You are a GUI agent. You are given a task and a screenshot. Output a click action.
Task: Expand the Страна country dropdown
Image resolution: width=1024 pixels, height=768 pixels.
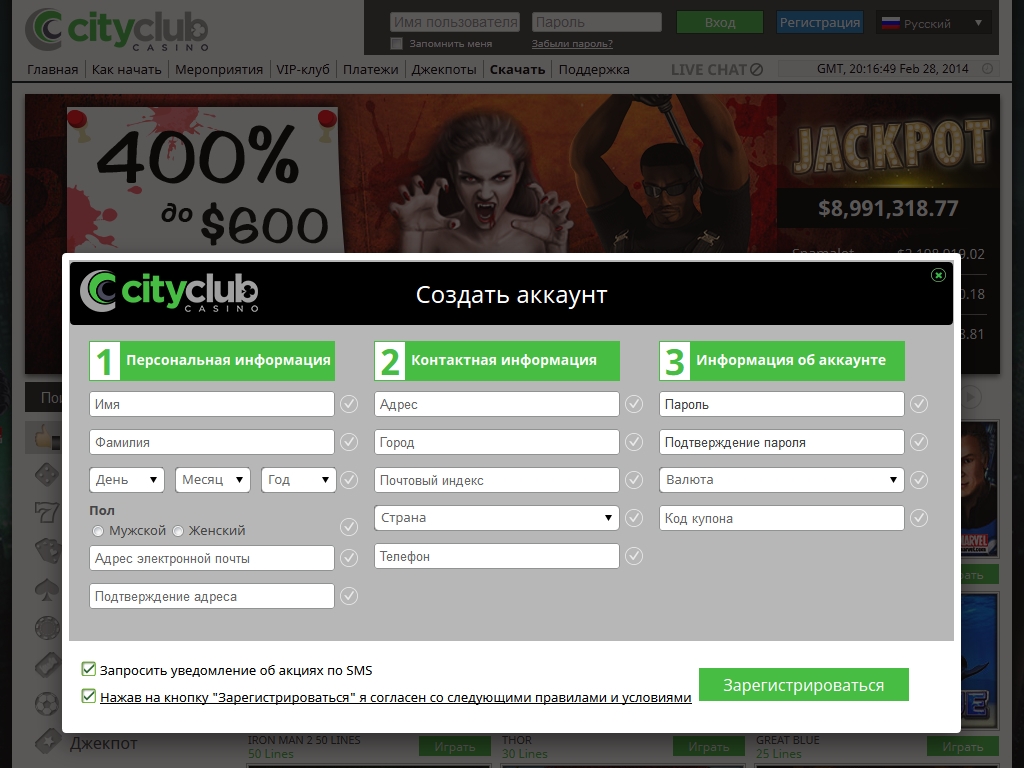point(497,518)
